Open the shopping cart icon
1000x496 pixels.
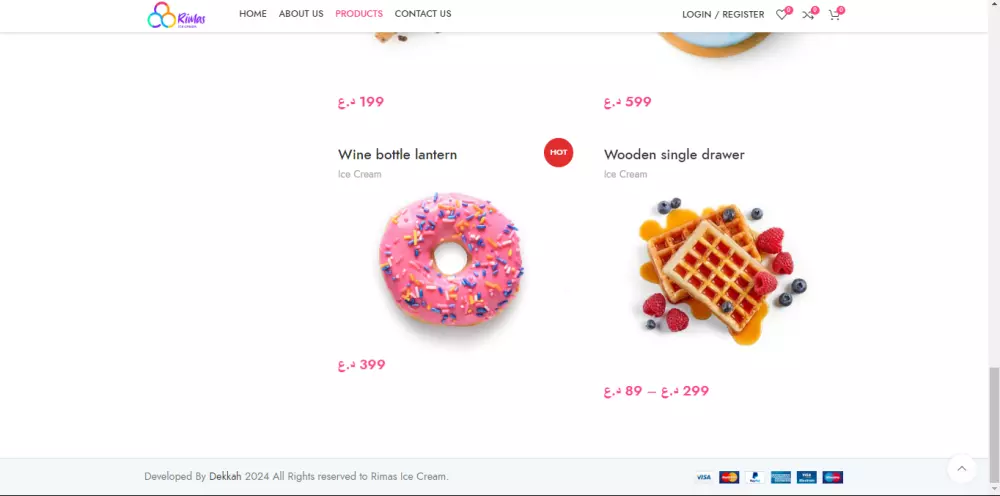click(834, 15)
